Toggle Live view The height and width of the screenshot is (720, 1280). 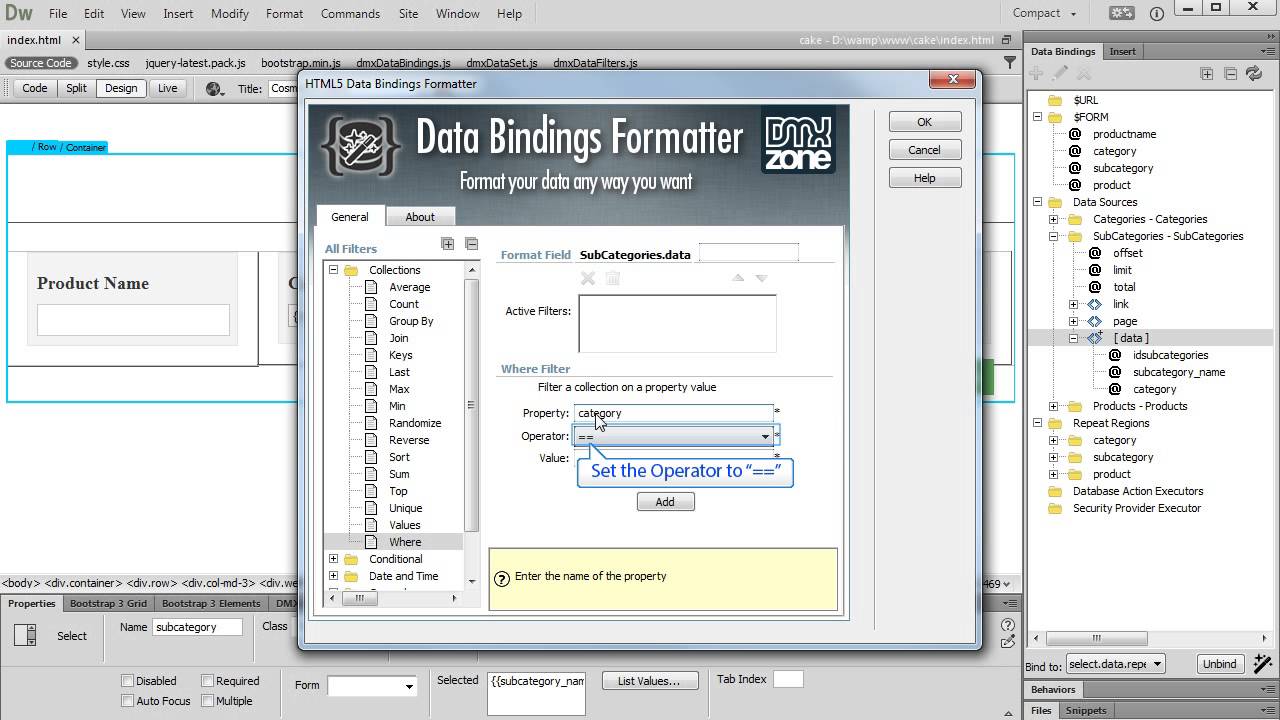(x=167, y=88)
